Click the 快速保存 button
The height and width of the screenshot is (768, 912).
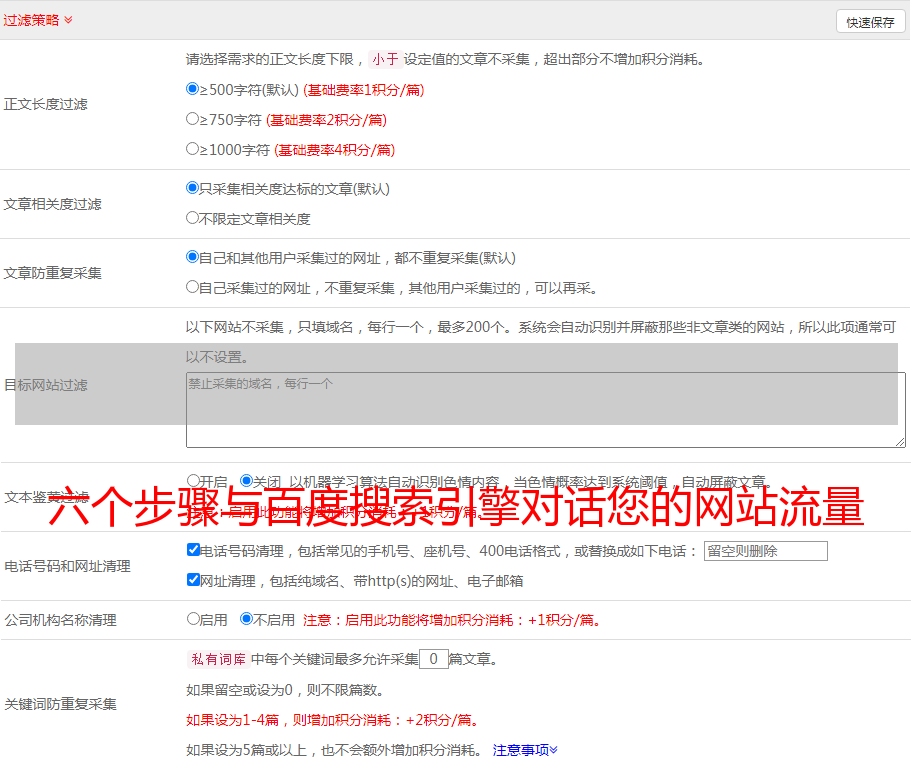pos(870,22)
